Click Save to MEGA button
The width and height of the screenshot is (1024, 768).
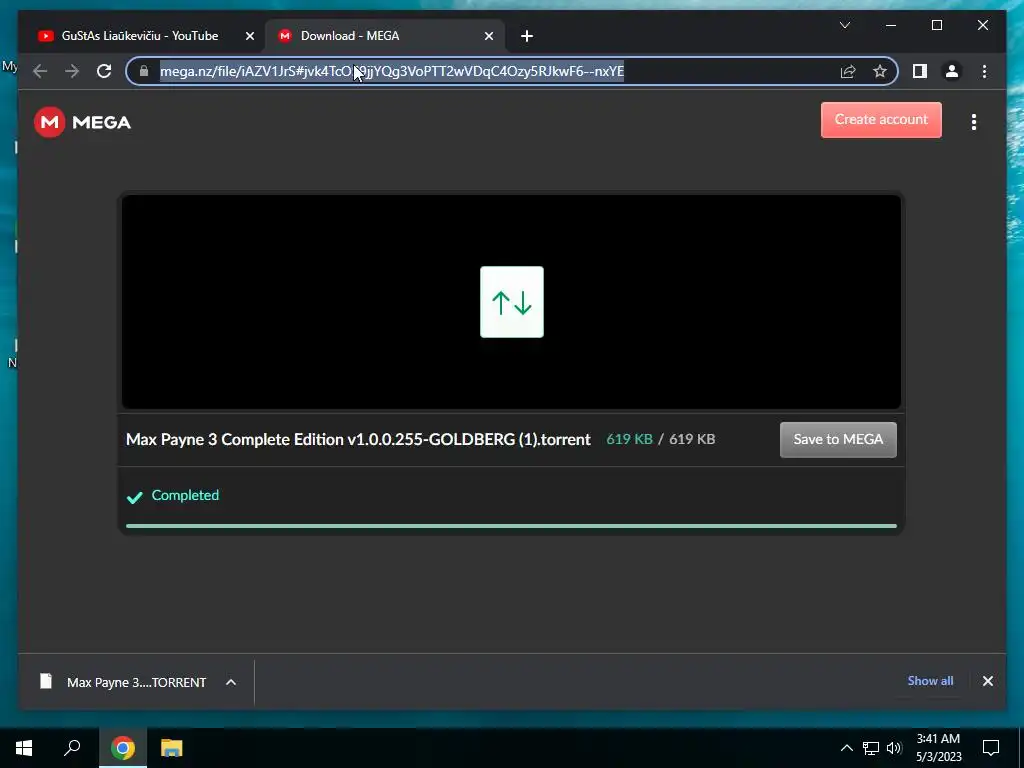coord(838,440)
